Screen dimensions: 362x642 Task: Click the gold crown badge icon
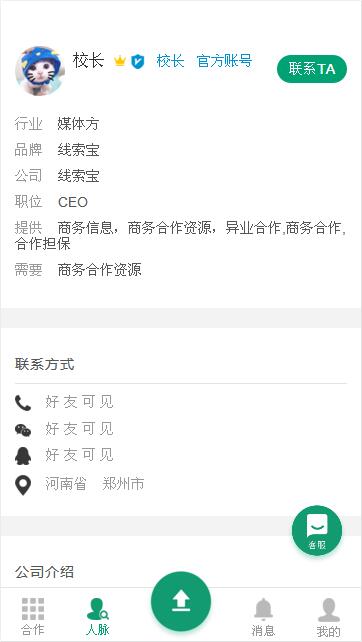(120, 61)
